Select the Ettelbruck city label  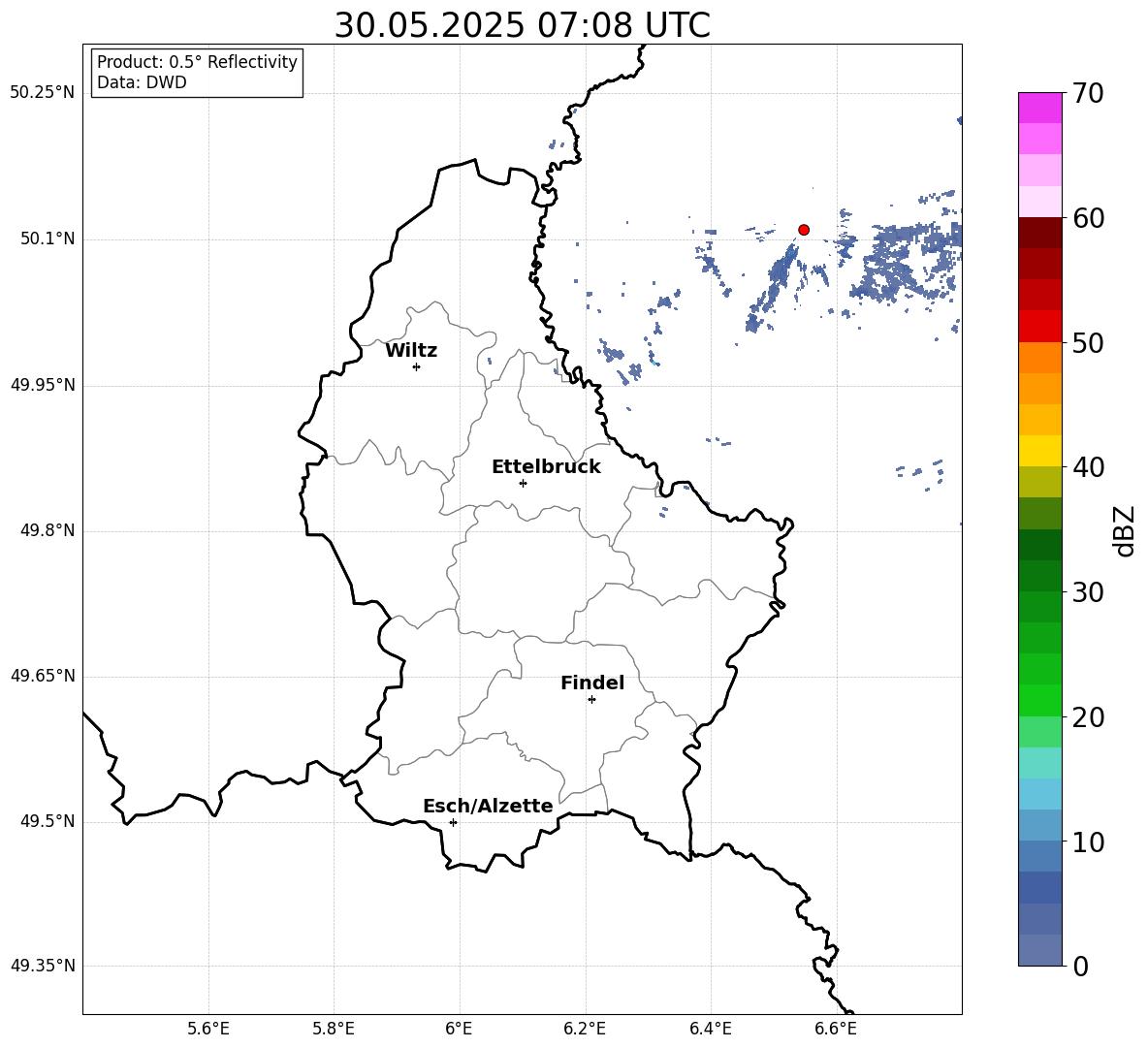[546, 467]
